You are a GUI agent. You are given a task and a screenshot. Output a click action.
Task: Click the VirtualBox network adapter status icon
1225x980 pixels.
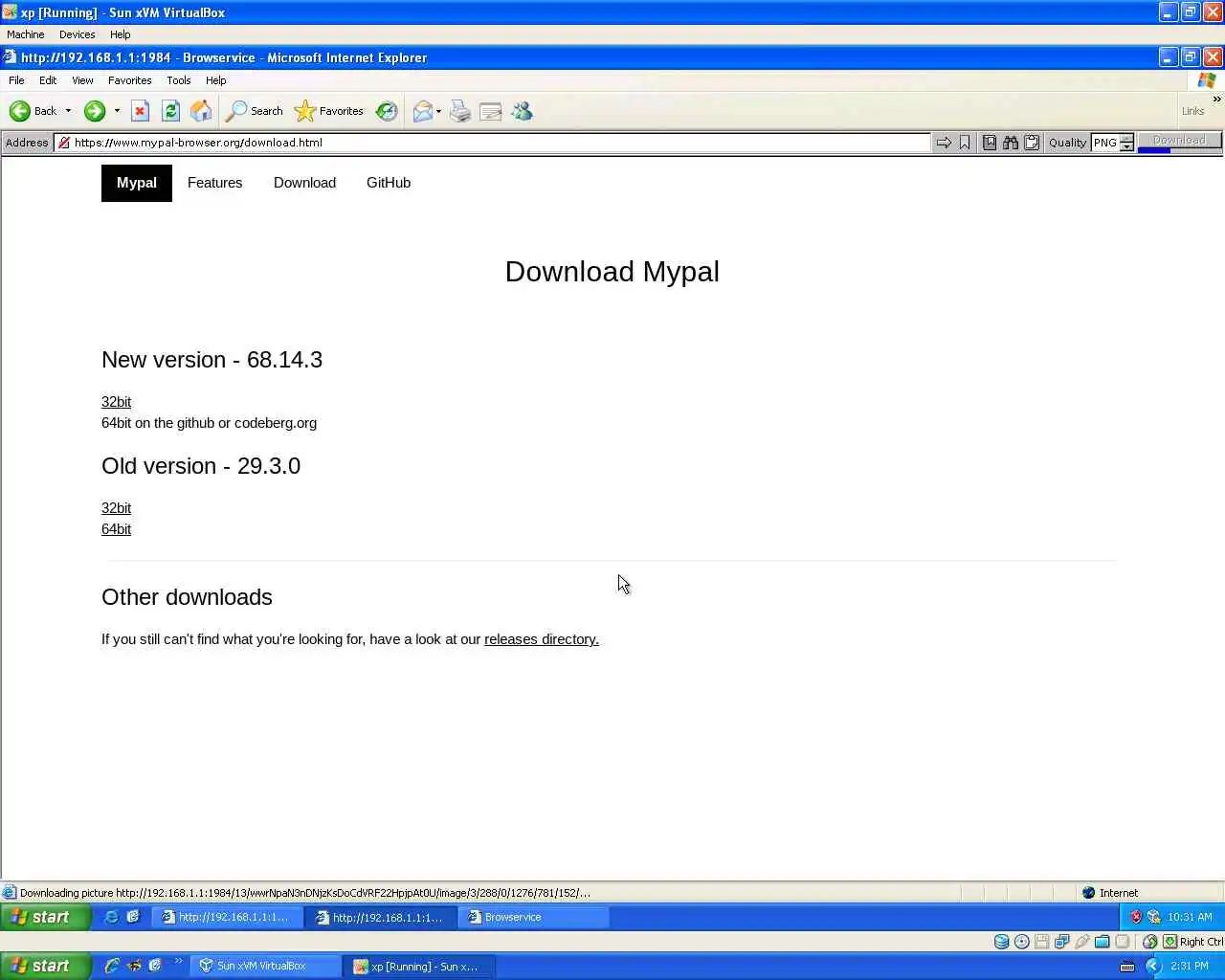tap(1062, 942)
